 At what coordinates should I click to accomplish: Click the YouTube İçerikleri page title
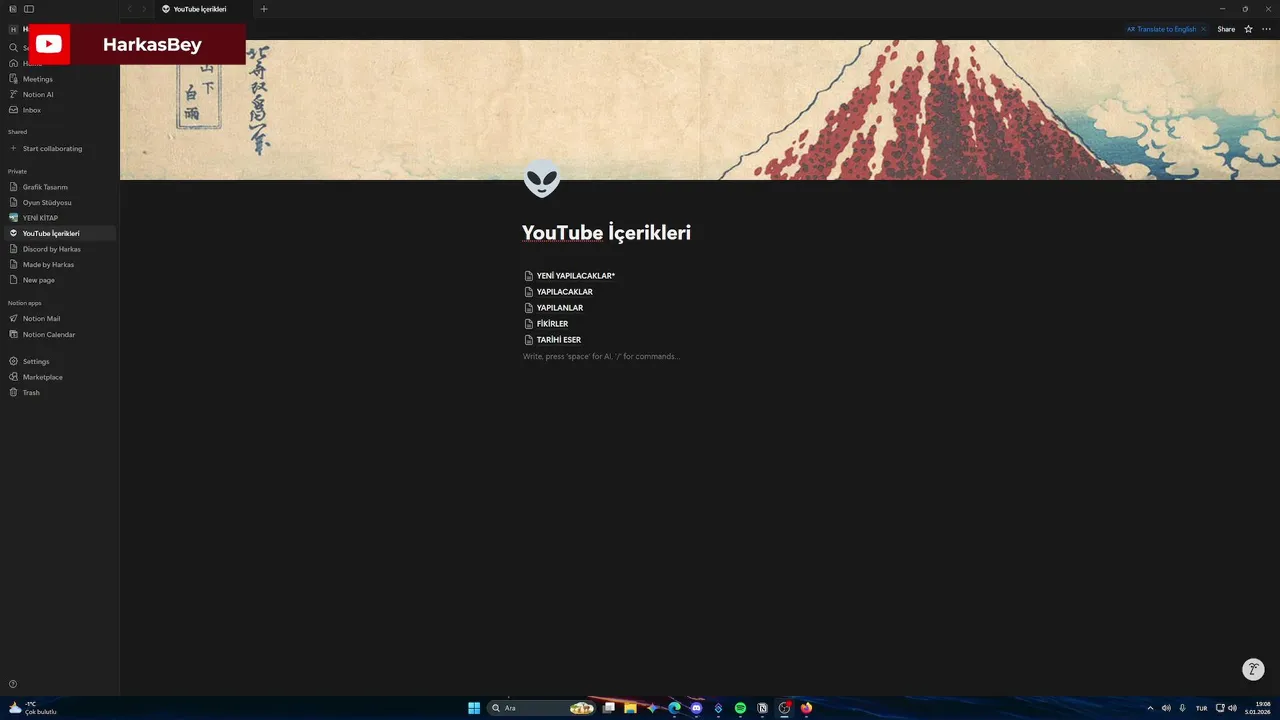[606, 233]
